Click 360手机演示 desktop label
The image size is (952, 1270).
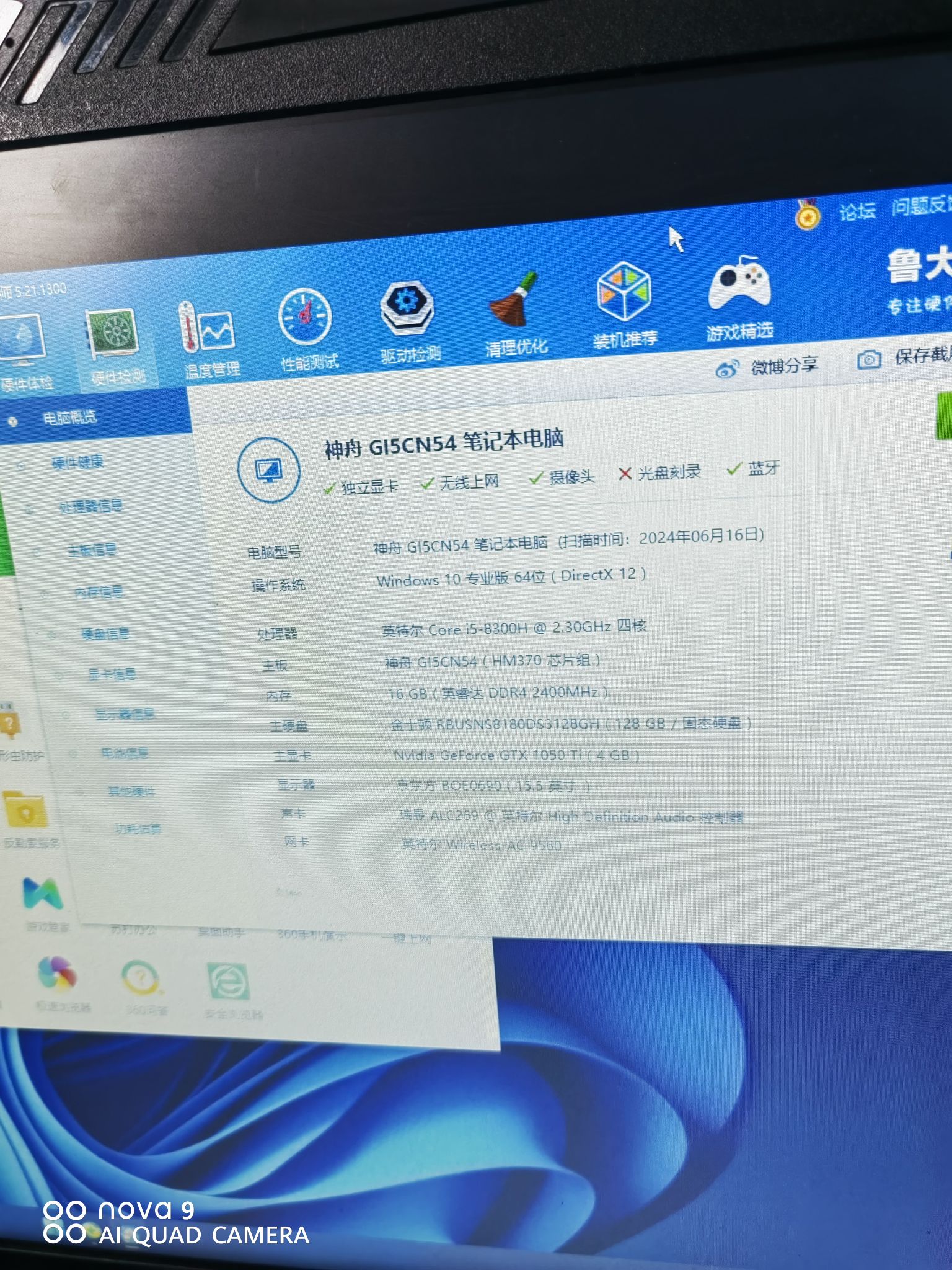point(311,935)
